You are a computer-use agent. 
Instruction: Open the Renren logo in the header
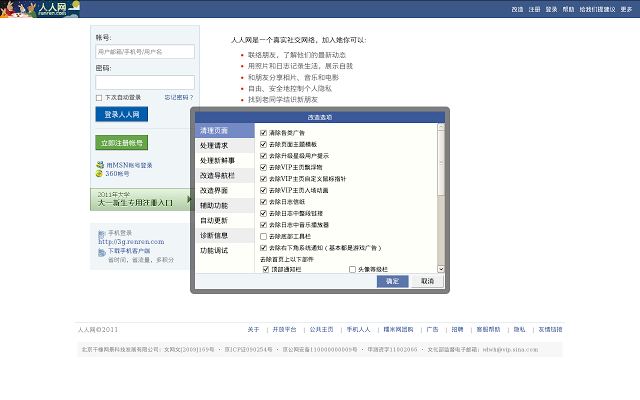click(40, 9)
